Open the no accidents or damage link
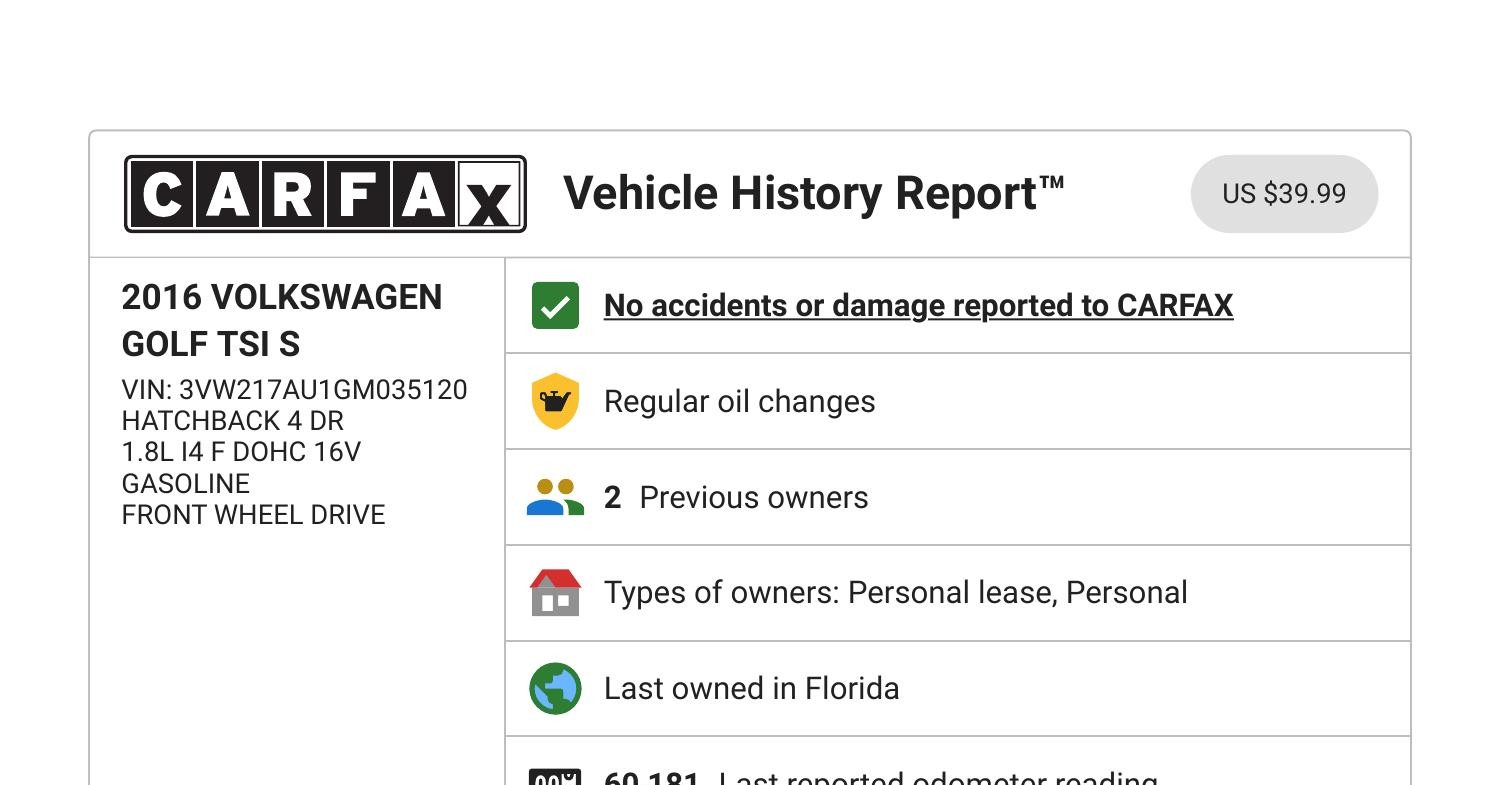 coord(919,305)
